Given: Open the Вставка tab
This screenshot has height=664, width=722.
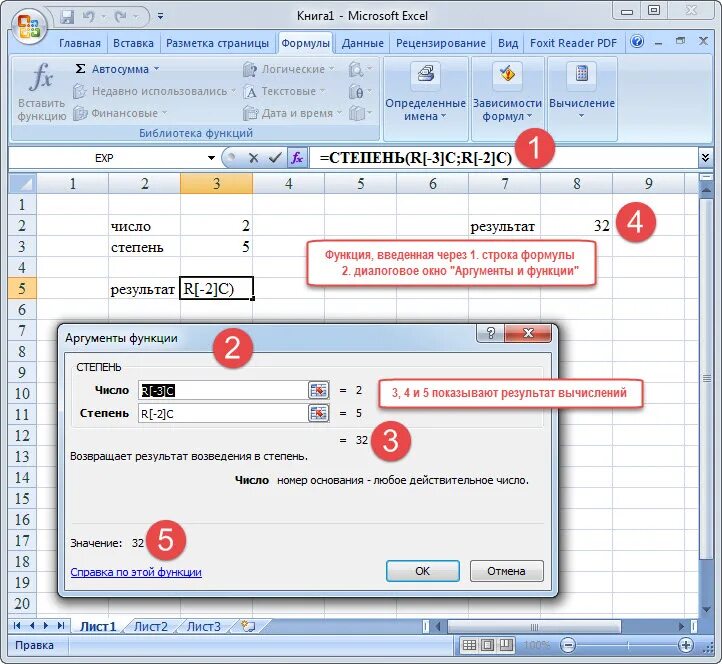Looking at the screenshot, I should pos(133,43).
